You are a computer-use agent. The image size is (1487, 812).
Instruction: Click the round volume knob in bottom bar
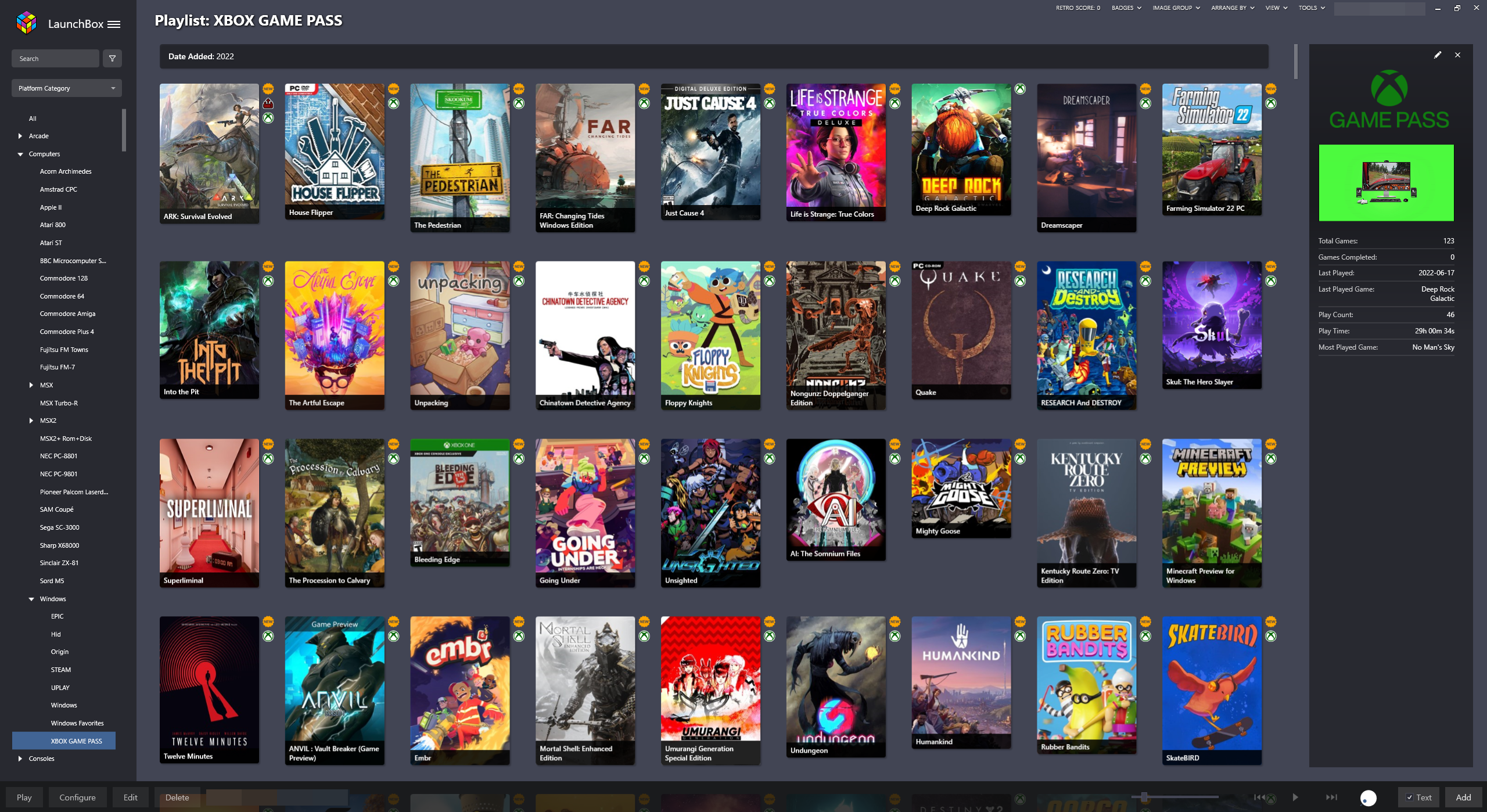pos(1369,799)
